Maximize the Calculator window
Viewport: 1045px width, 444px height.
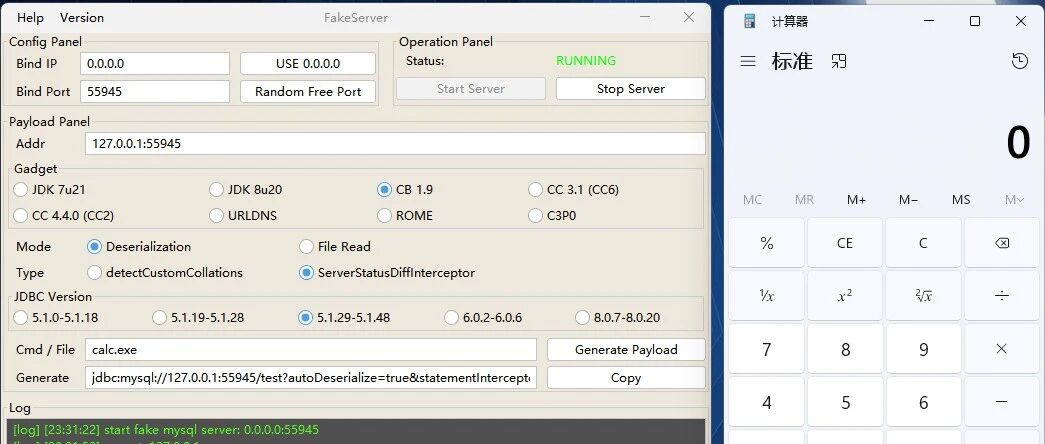[x=974, y=21]
